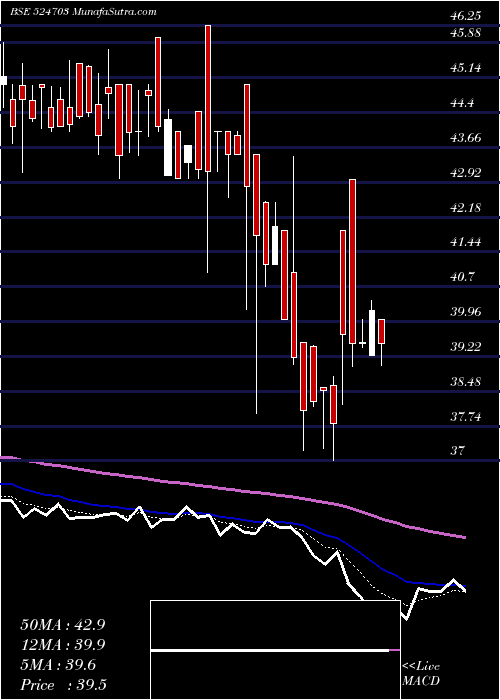Click the white candle at the far left edge
This screenshot has height=700, width=500.
pos(4,80)
